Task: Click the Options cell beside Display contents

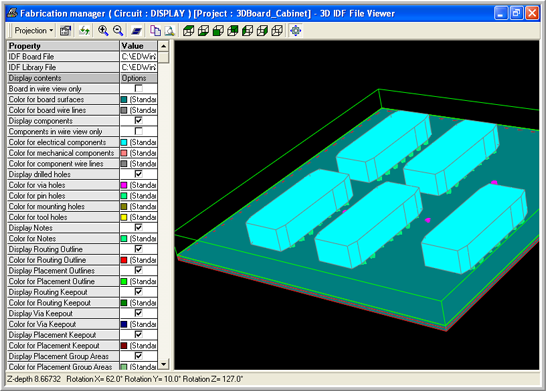Action: point(139,78)
